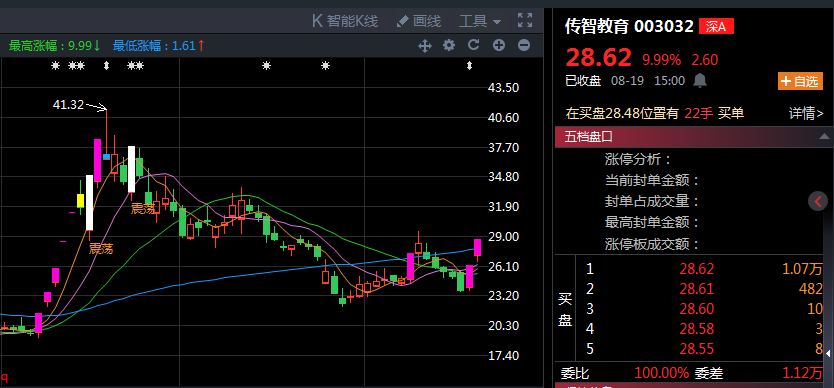Click the 深A market tag
834x388 pixels.
click(716, 26)
